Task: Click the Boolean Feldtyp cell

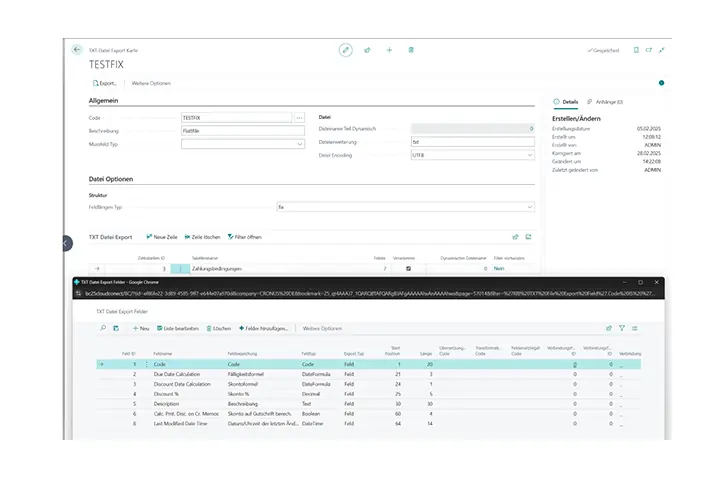Action: (x=311, y=414)
